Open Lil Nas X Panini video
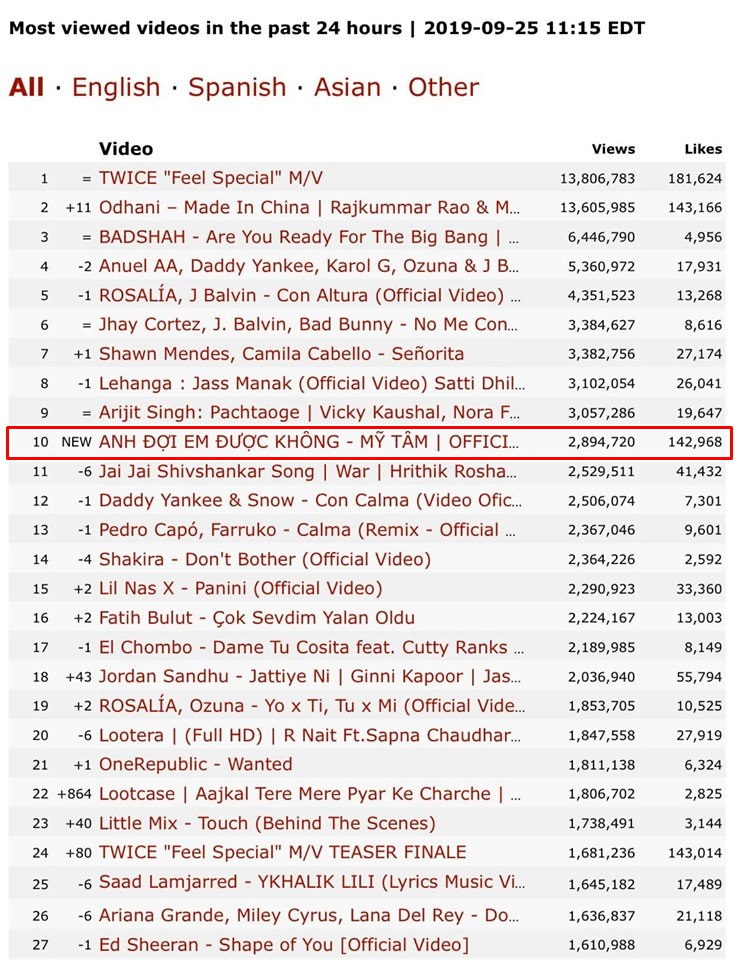 (240, 589)
